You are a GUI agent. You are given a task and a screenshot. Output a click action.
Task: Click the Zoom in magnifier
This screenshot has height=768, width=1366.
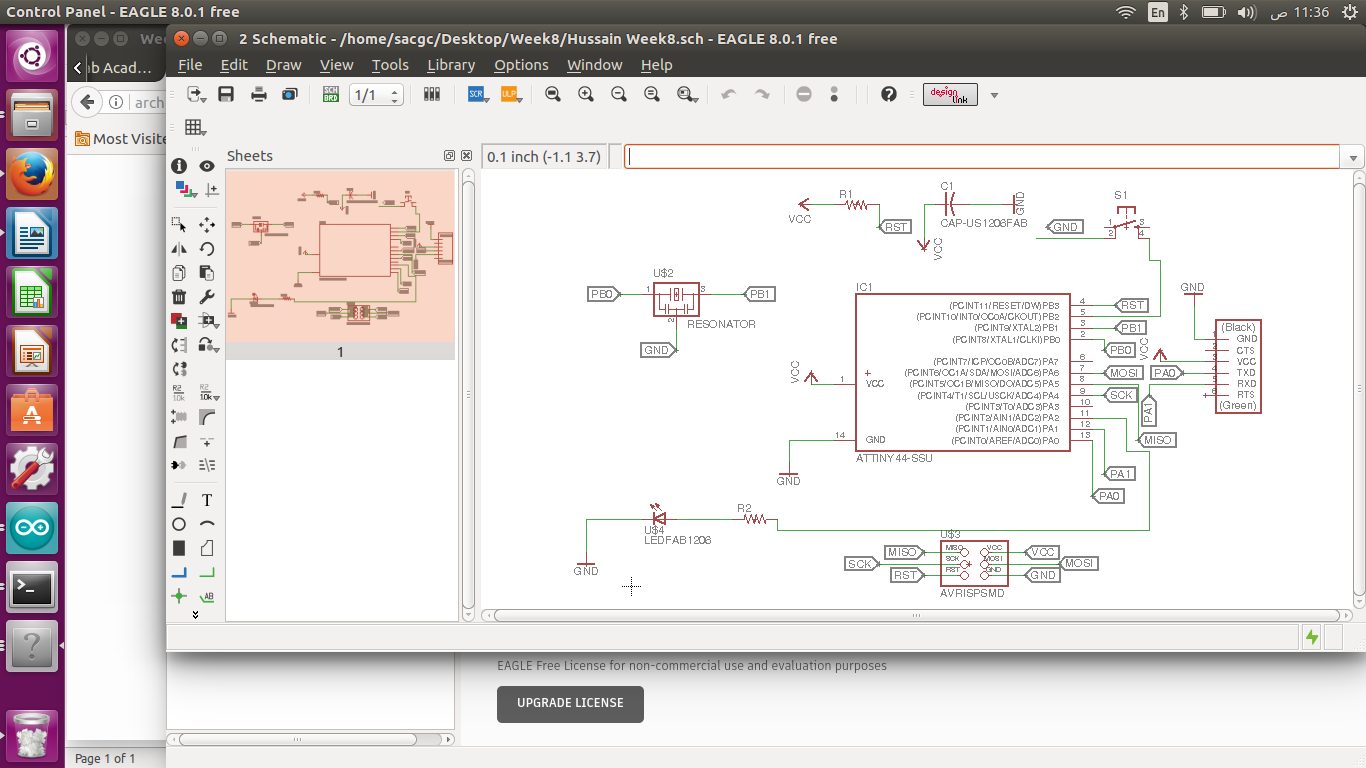(x=586, y=94)
